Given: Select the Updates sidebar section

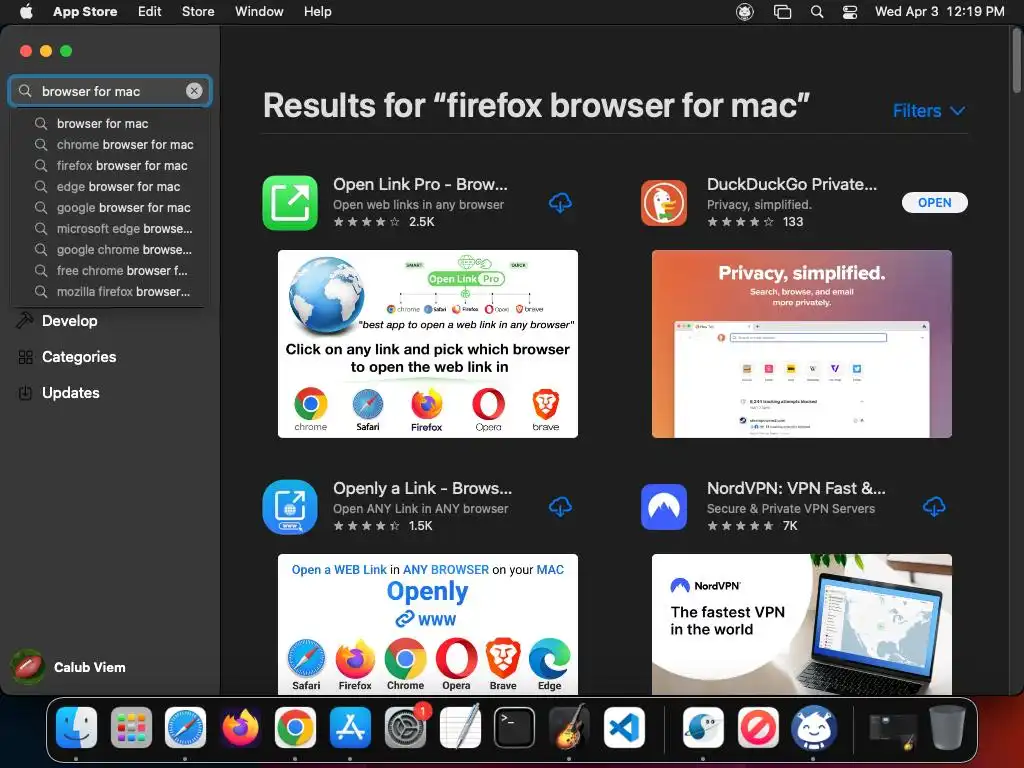Looking at the screenshot, I should point(60,392).
